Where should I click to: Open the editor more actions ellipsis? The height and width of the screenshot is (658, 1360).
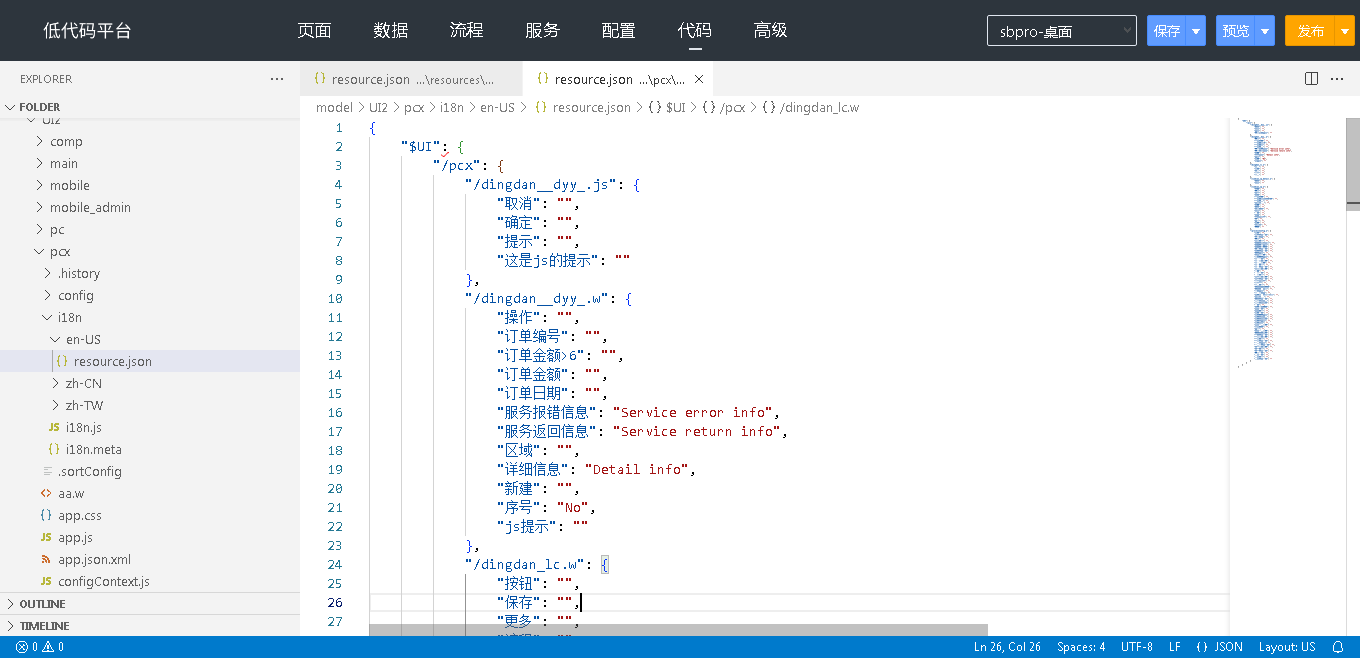point(1339,79)
